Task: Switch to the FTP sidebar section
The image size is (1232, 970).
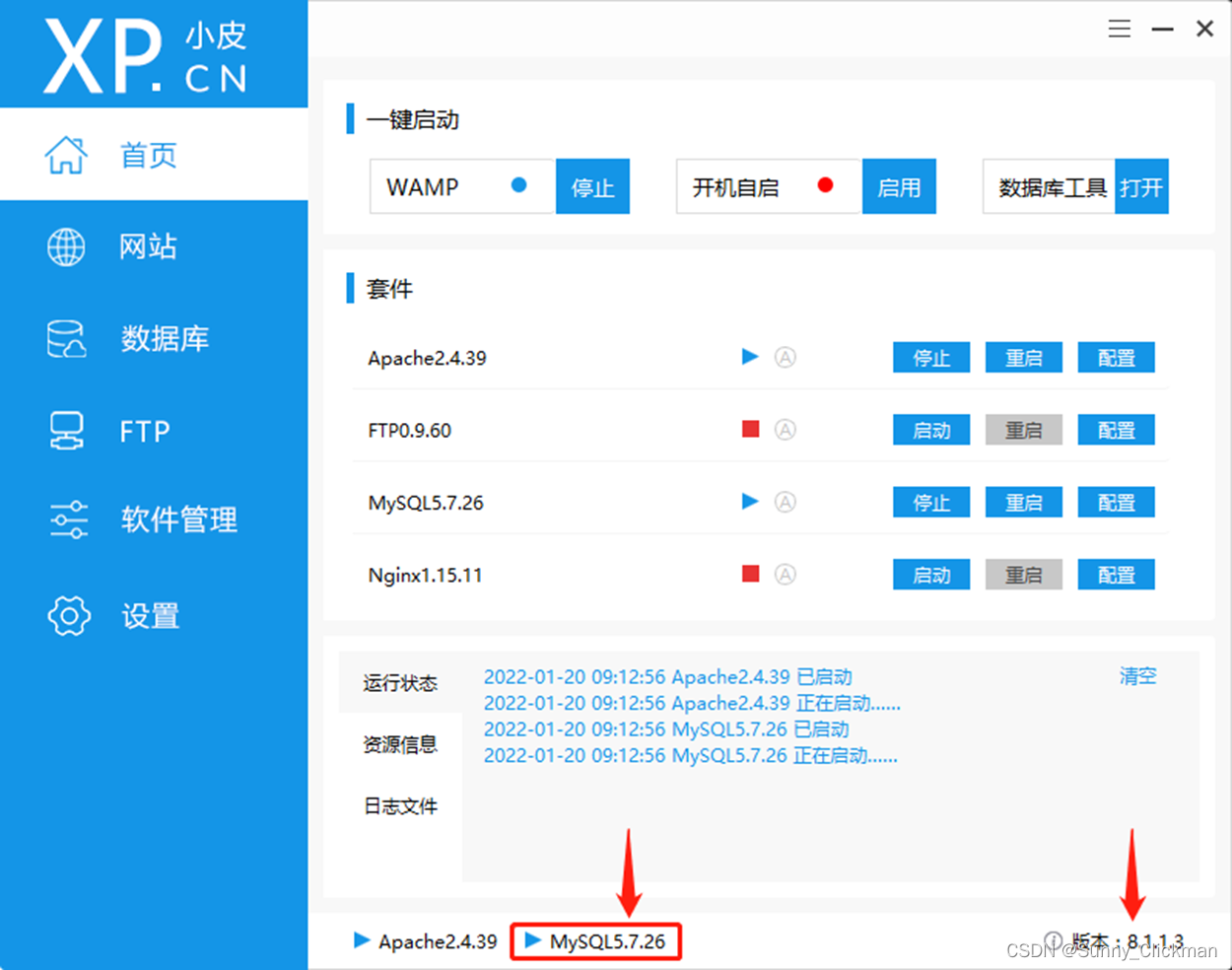Action: [145, 430]
